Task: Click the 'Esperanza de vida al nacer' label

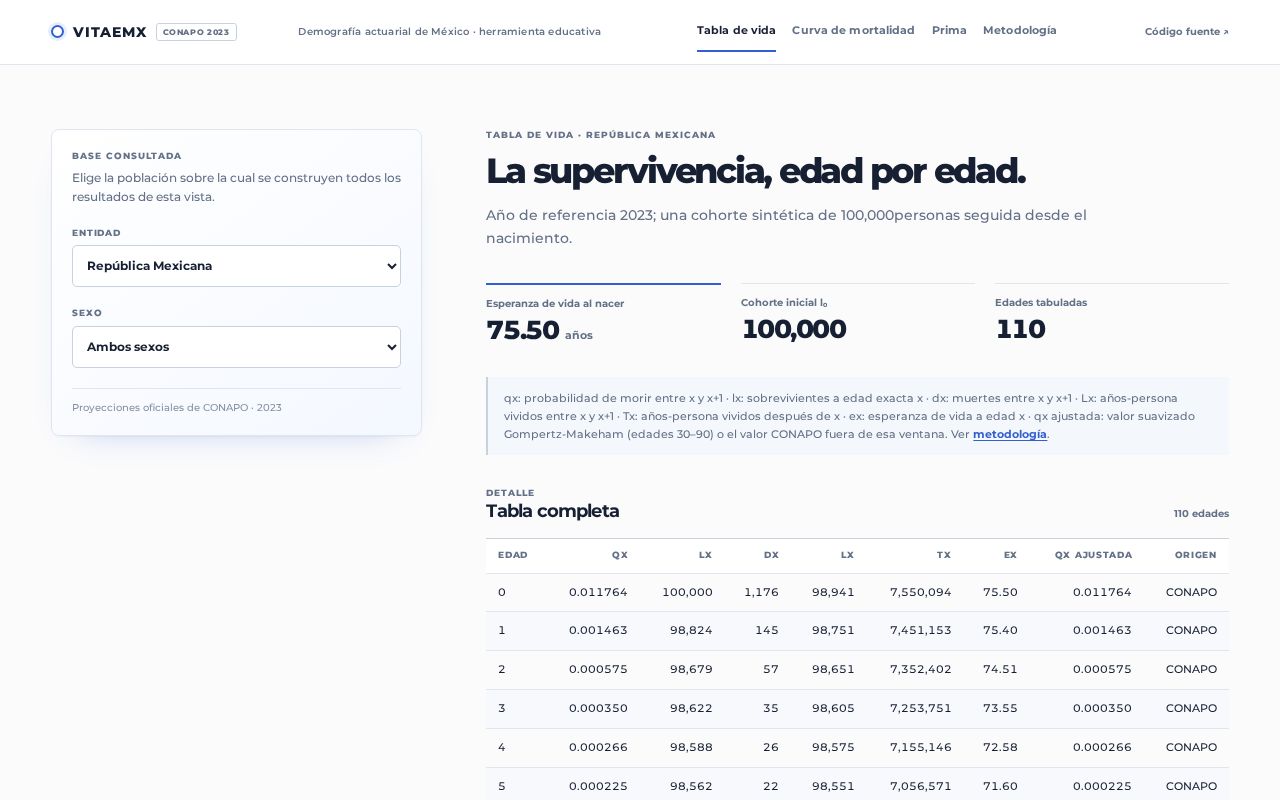Action: 555,304
